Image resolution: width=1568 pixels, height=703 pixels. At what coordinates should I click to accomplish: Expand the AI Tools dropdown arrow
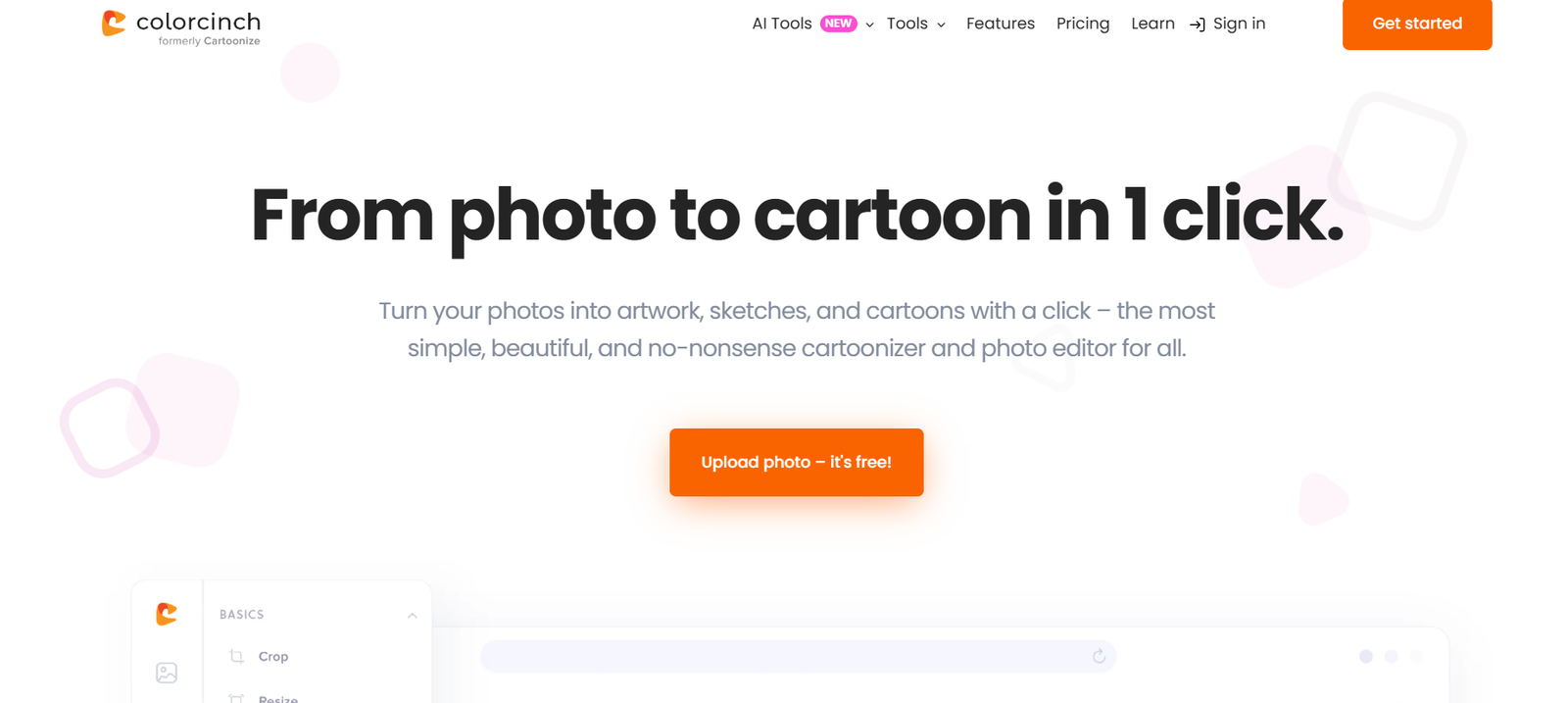[869, 25]
